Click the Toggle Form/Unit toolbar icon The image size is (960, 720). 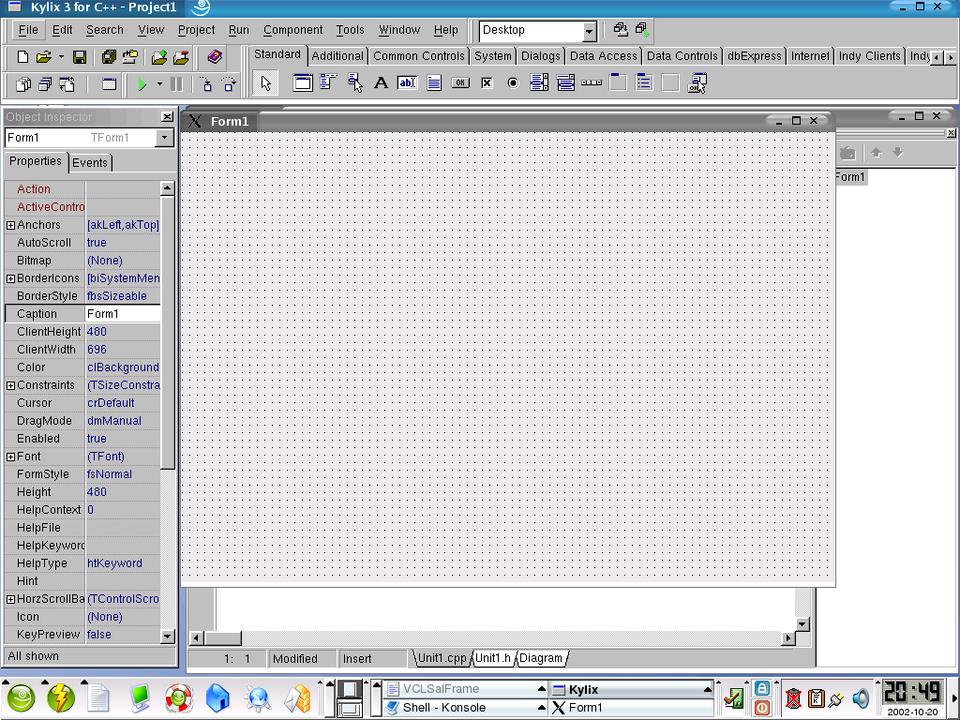(67, 85)
